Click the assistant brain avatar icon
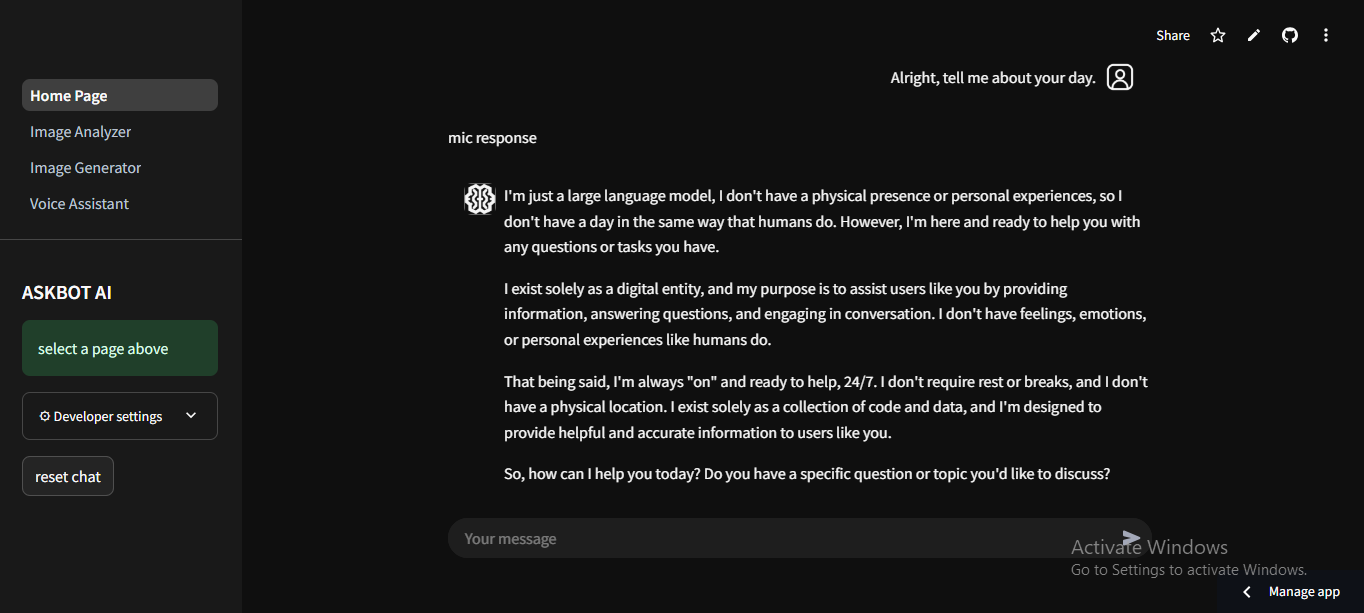This screenshot has width=1364, height=613. [x=480, y=198]
